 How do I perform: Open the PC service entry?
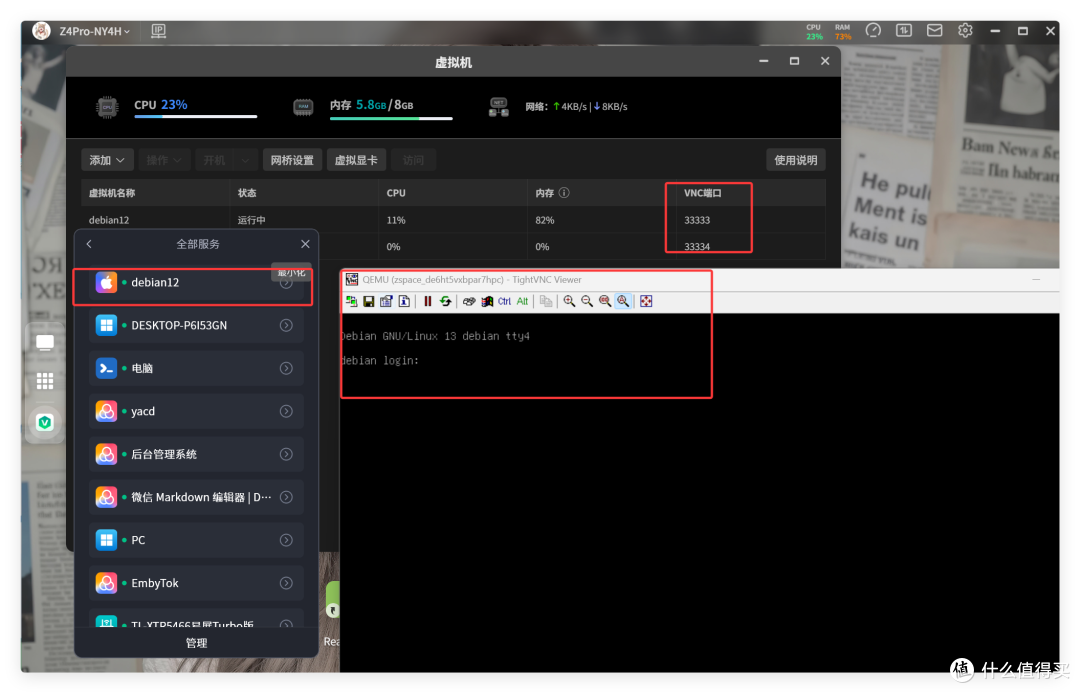tap(196, 540)
